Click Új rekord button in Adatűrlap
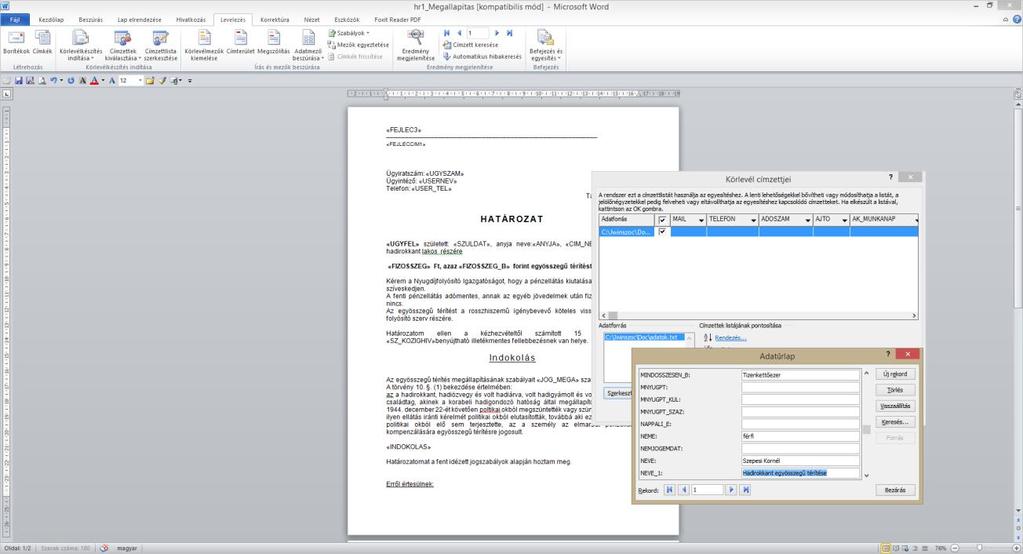Viewport: 1023px width, 554px height. point(894,374)
